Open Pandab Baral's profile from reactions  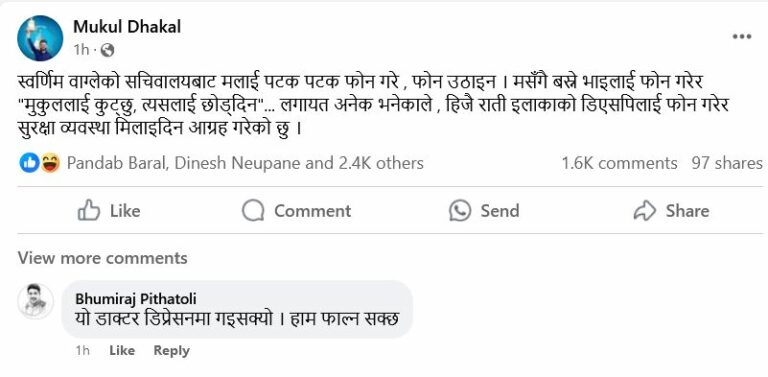(x=116, y=163)
